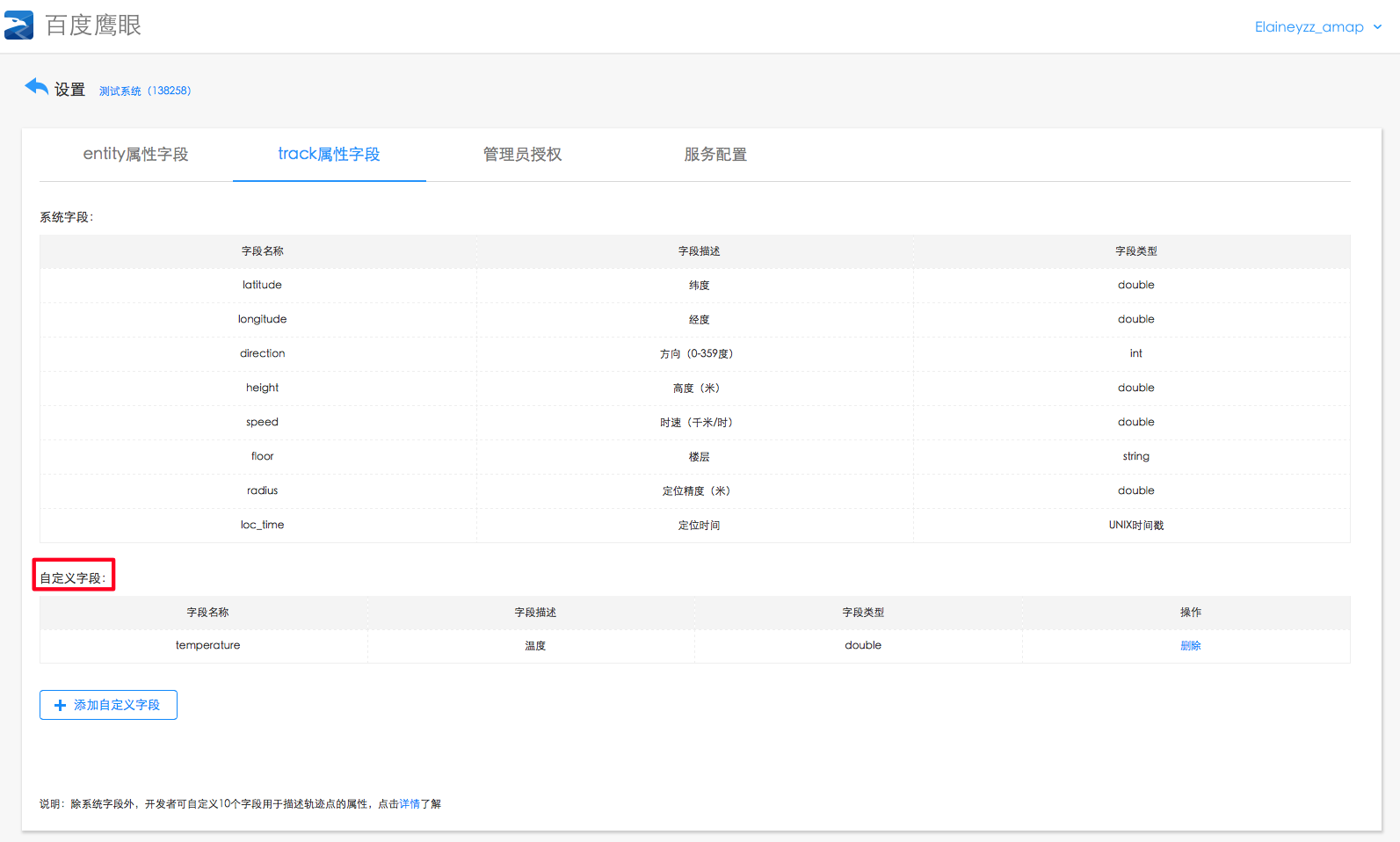
Task: Click the latitude field name cell
Action: tap(262, 286)
